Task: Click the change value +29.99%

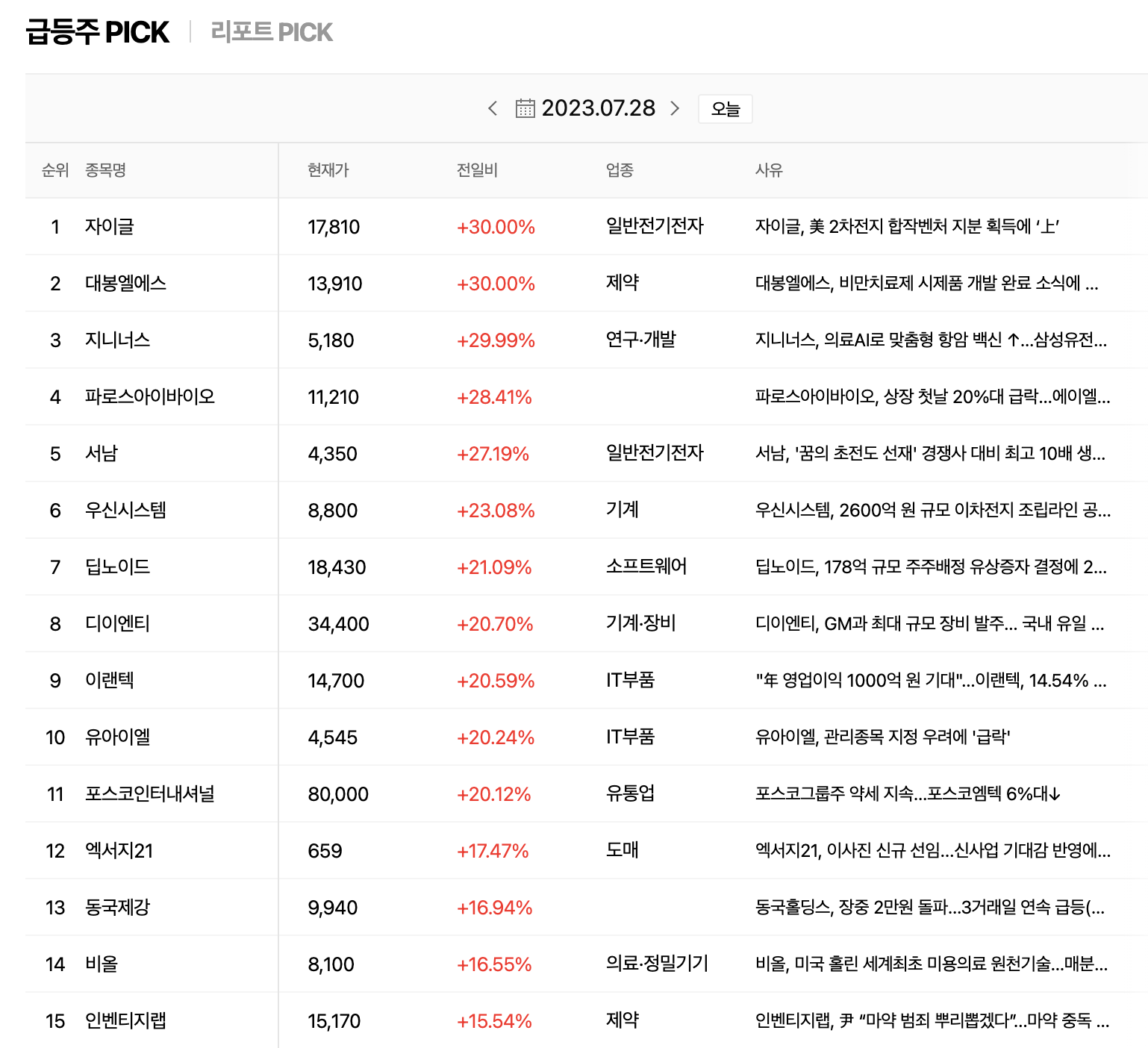Action: [496, 340]
